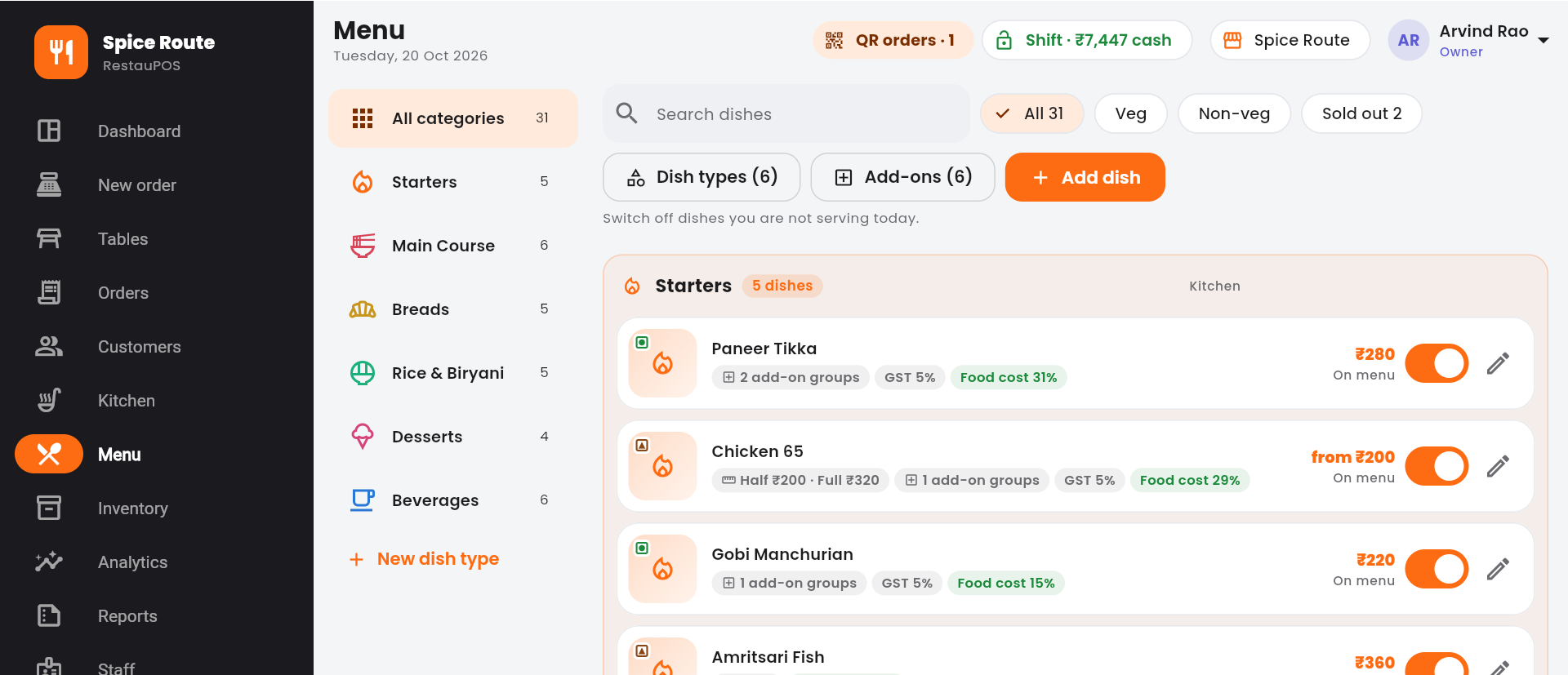Open Shift ₹7,447 cash pill

[1086, 40]
